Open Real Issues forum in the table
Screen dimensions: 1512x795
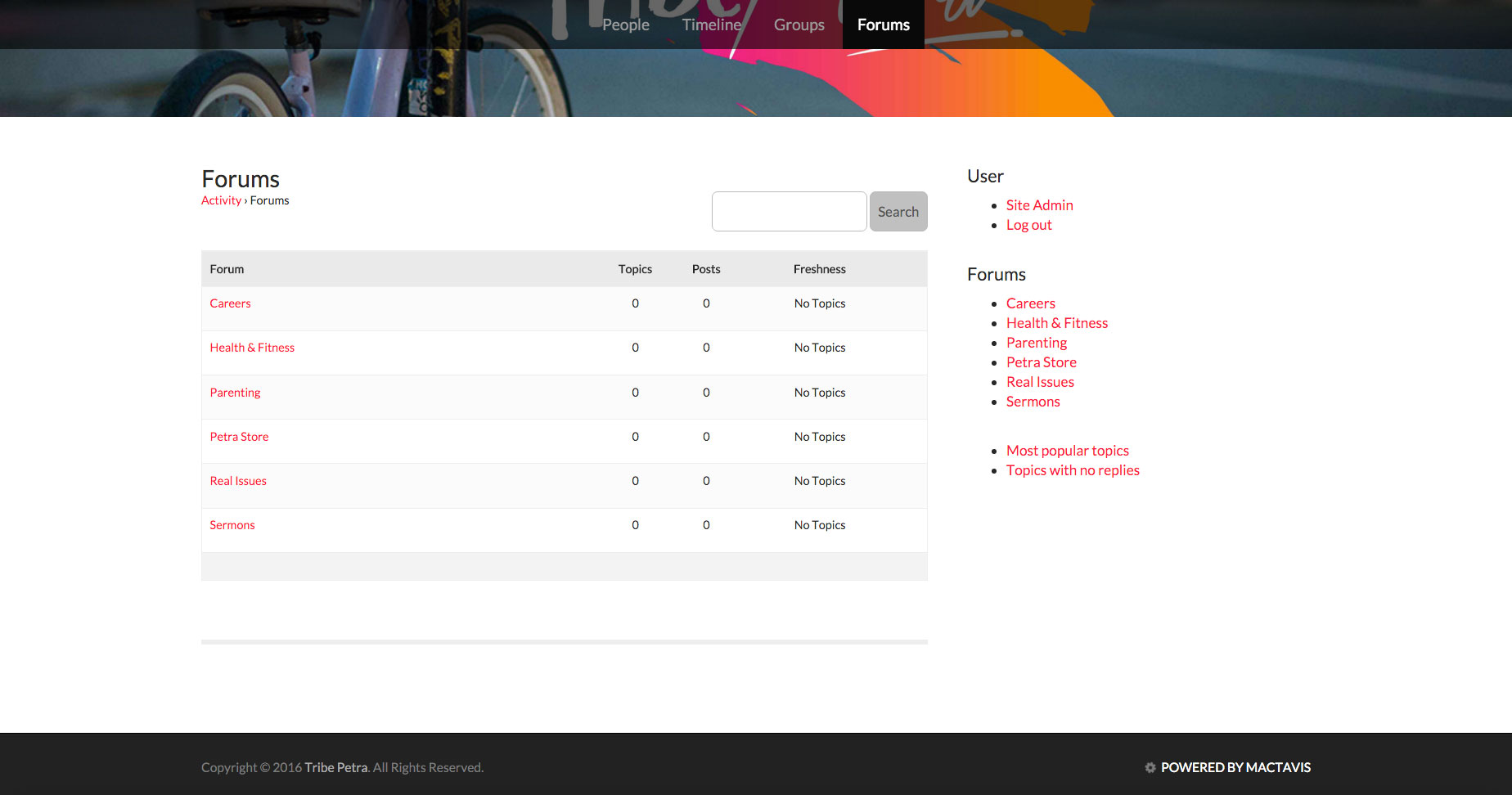tap(238, 481)
